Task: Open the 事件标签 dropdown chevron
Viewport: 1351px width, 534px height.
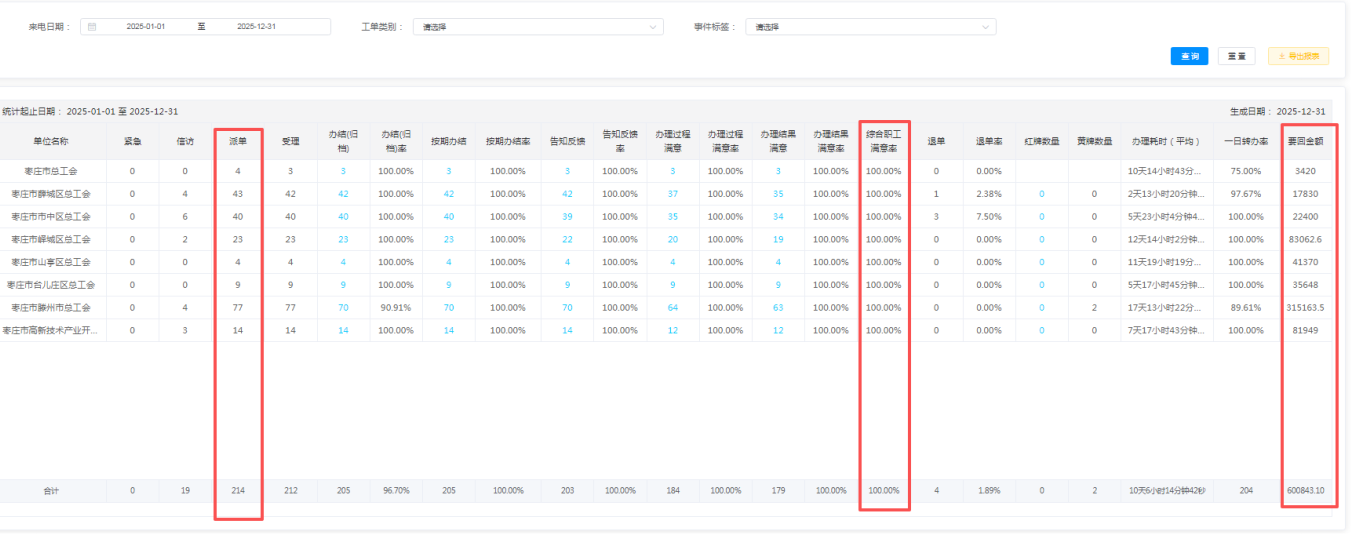Action: tap(985, 27)
